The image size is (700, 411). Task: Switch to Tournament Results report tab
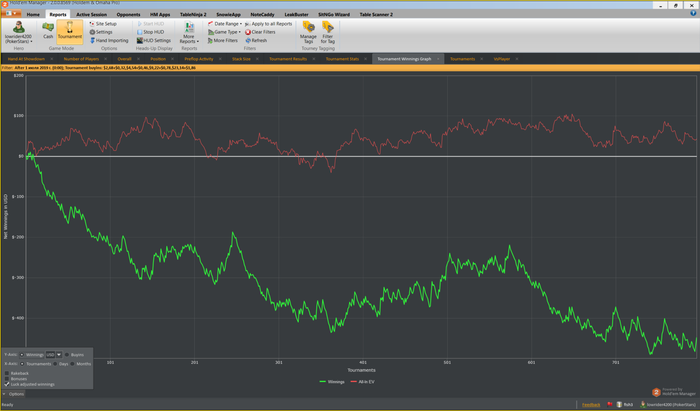[288, 59]
